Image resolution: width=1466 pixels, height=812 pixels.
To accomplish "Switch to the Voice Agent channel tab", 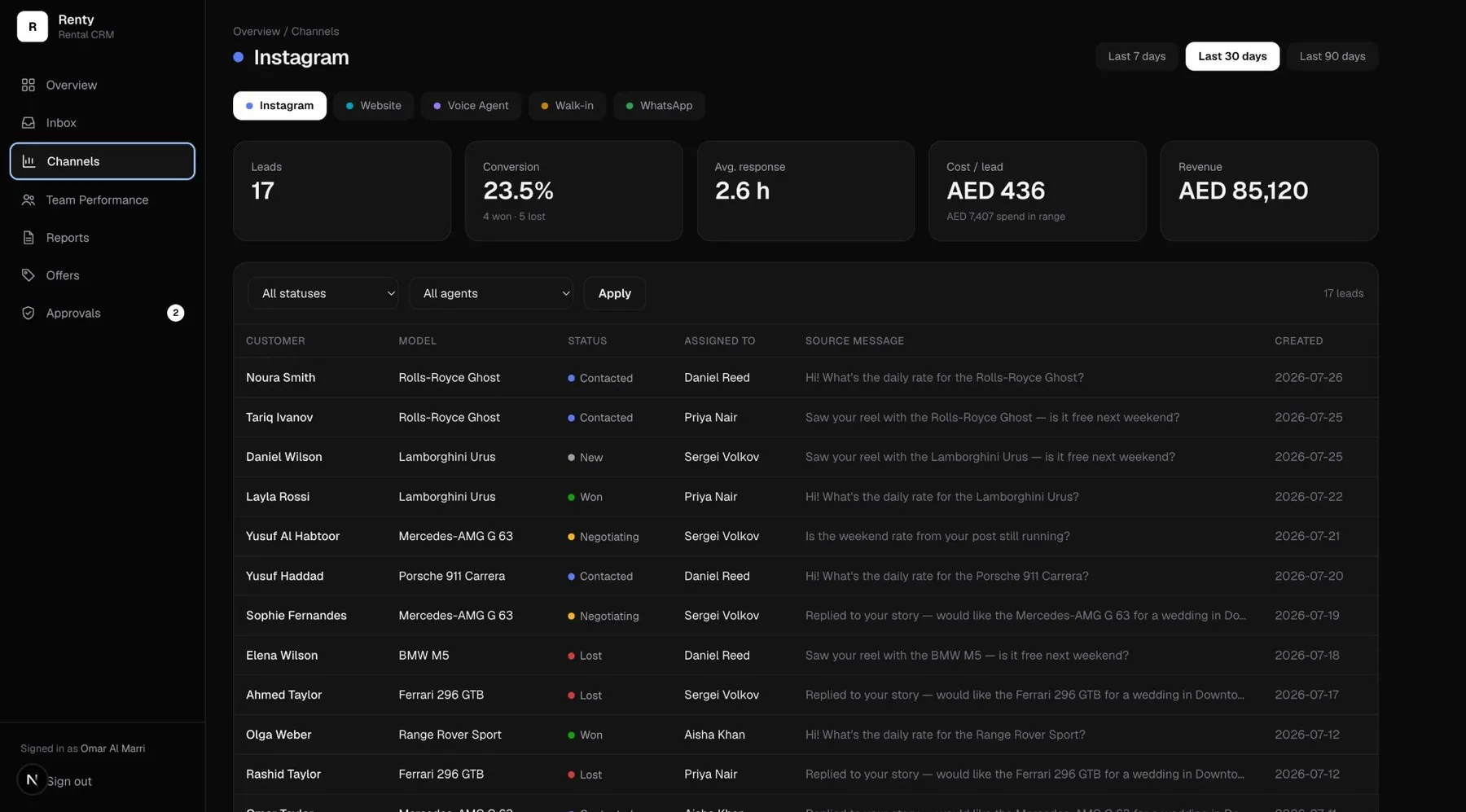I will pyautogui.click(x=471, y=106).
